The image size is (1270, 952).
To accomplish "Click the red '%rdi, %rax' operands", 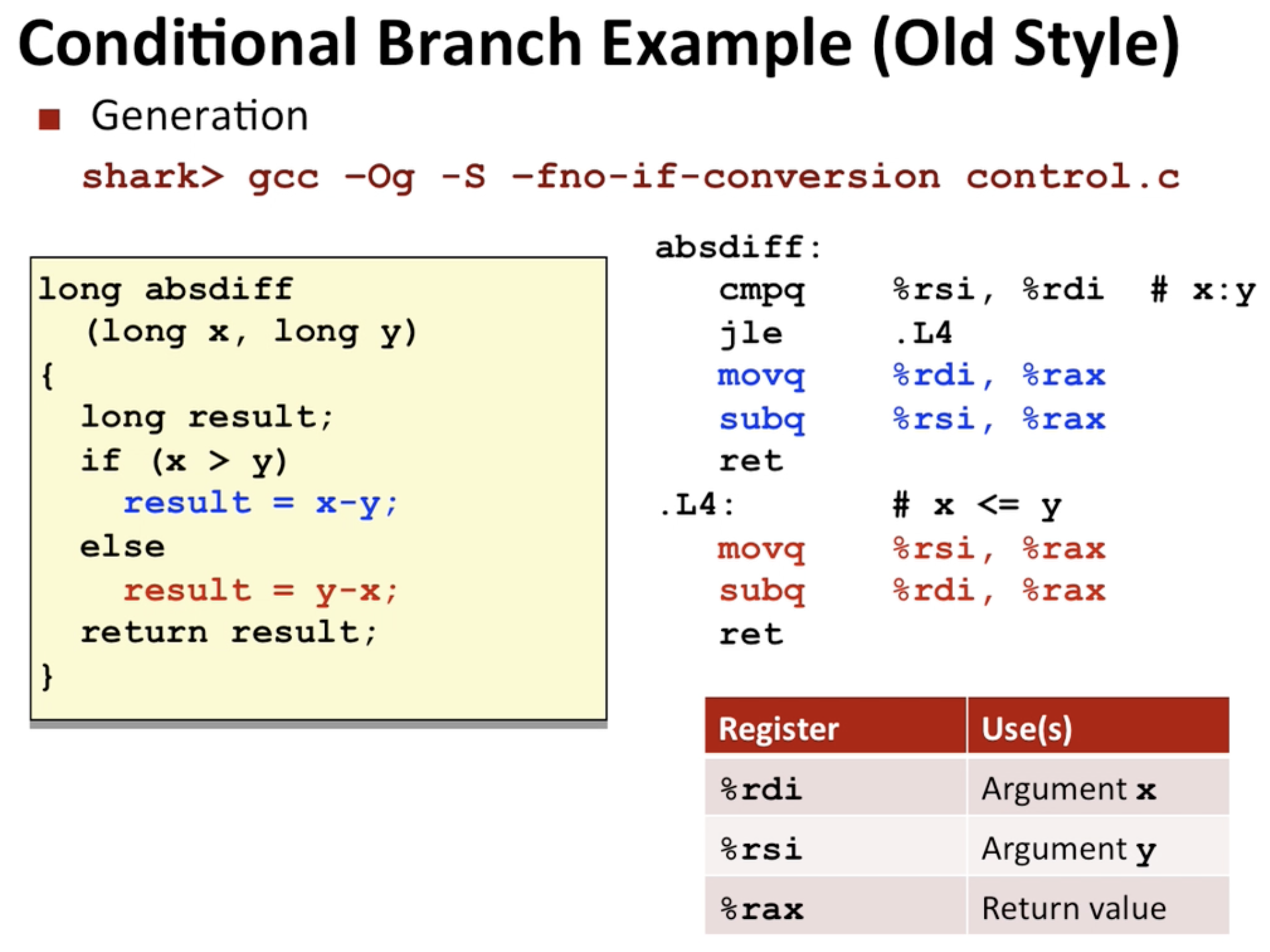I will tap(999, 591).
